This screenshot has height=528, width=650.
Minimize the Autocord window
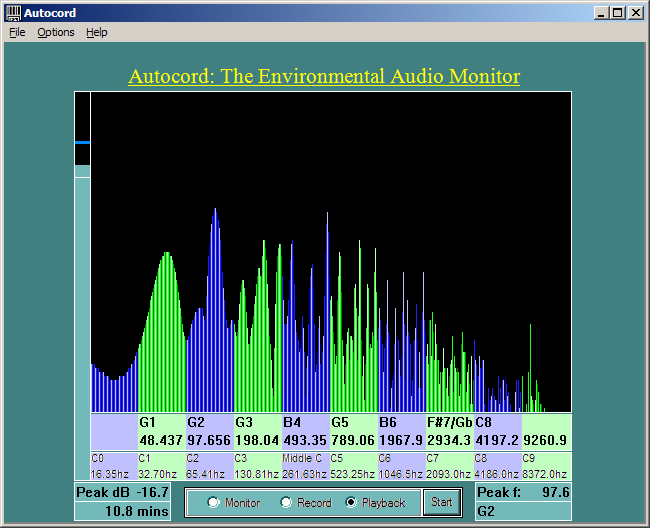point(601,13)
